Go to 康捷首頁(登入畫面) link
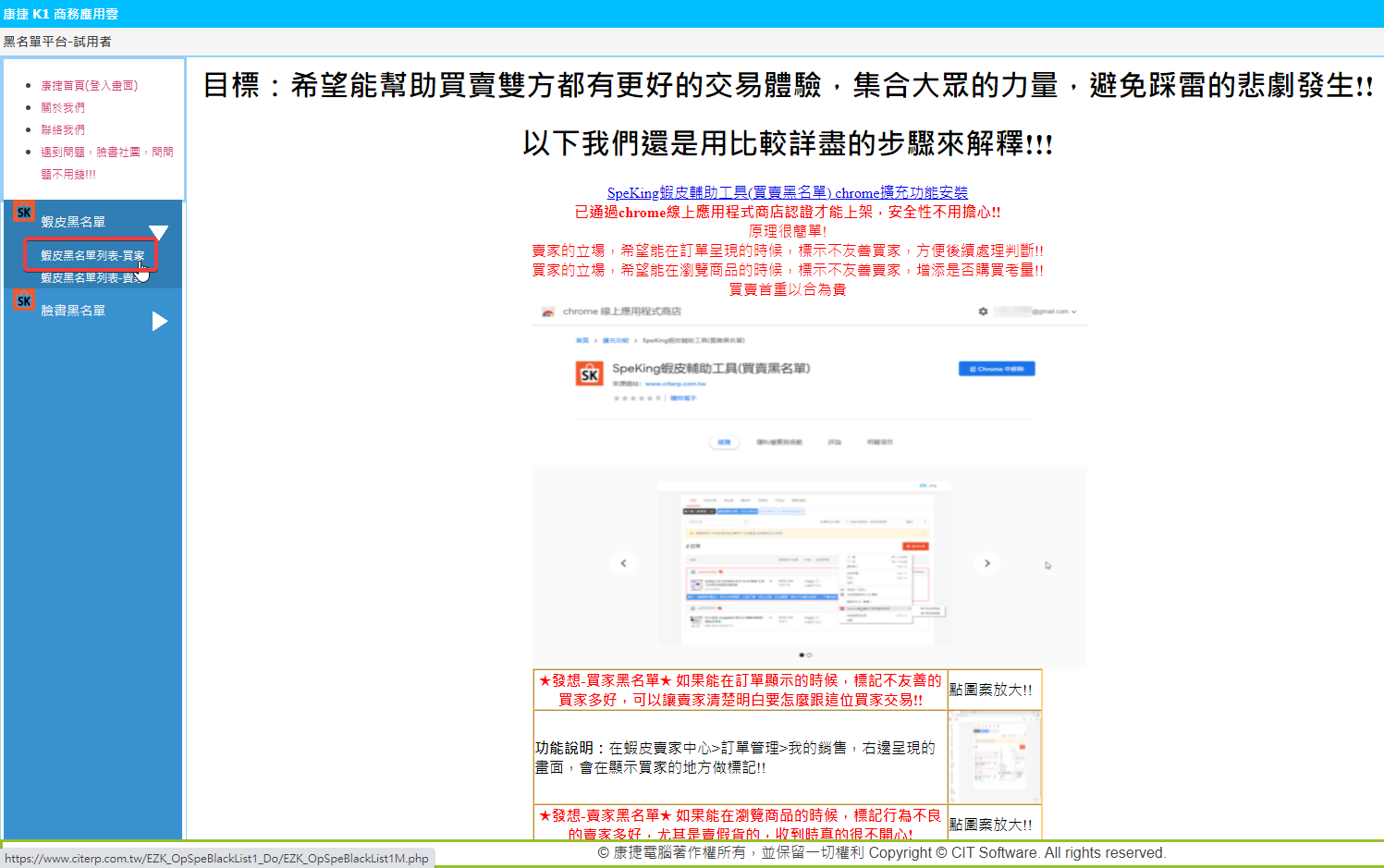Viewport: 1384px width, 868px height. [x=89, y=85]
